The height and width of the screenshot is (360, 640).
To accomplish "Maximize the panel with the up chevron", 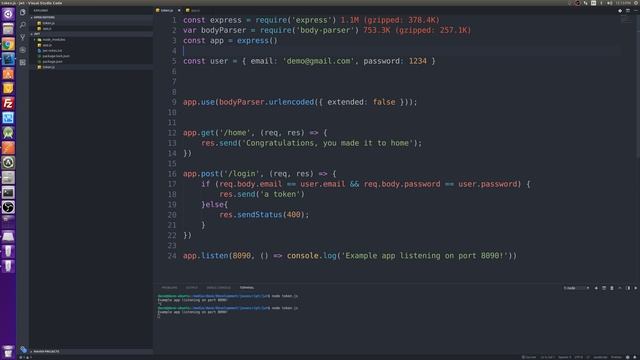I will pos(620,288).
